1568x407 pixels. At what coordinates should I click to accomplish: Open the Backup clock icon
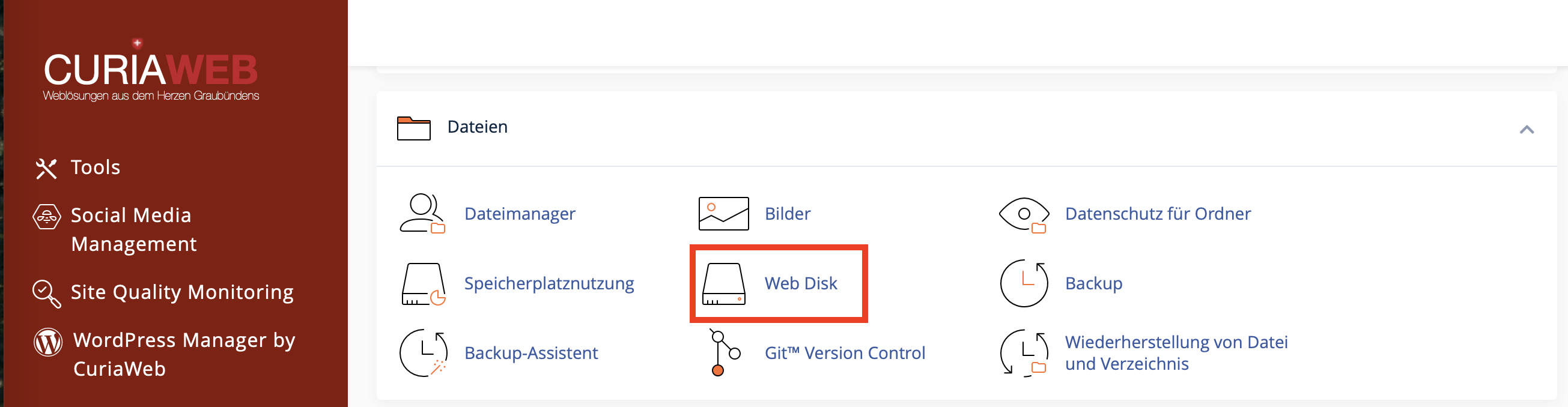tap(1024, 283)
